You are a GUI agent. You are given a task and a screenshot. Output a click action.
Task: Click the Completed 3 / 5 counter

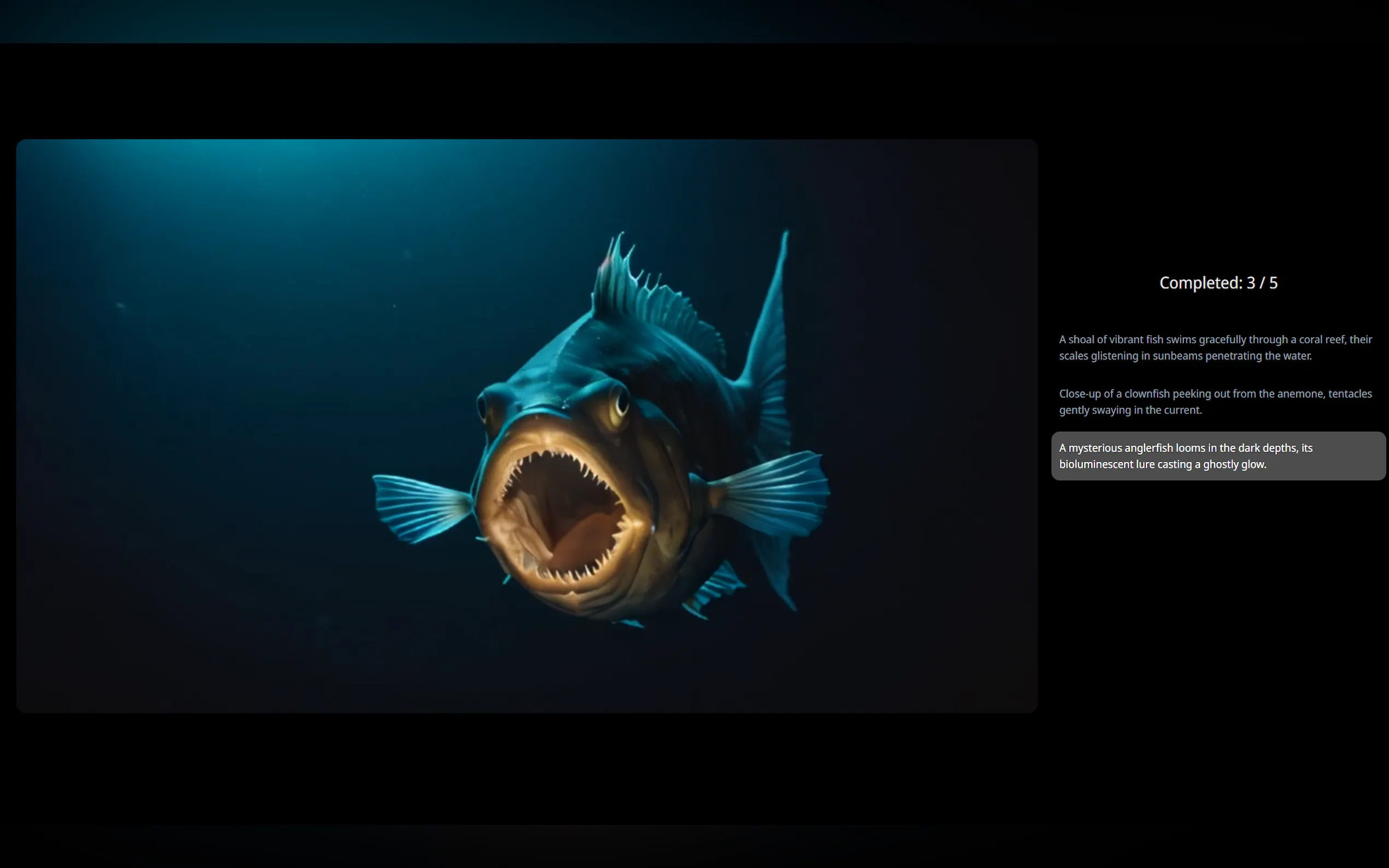(x=1218, y=283)
